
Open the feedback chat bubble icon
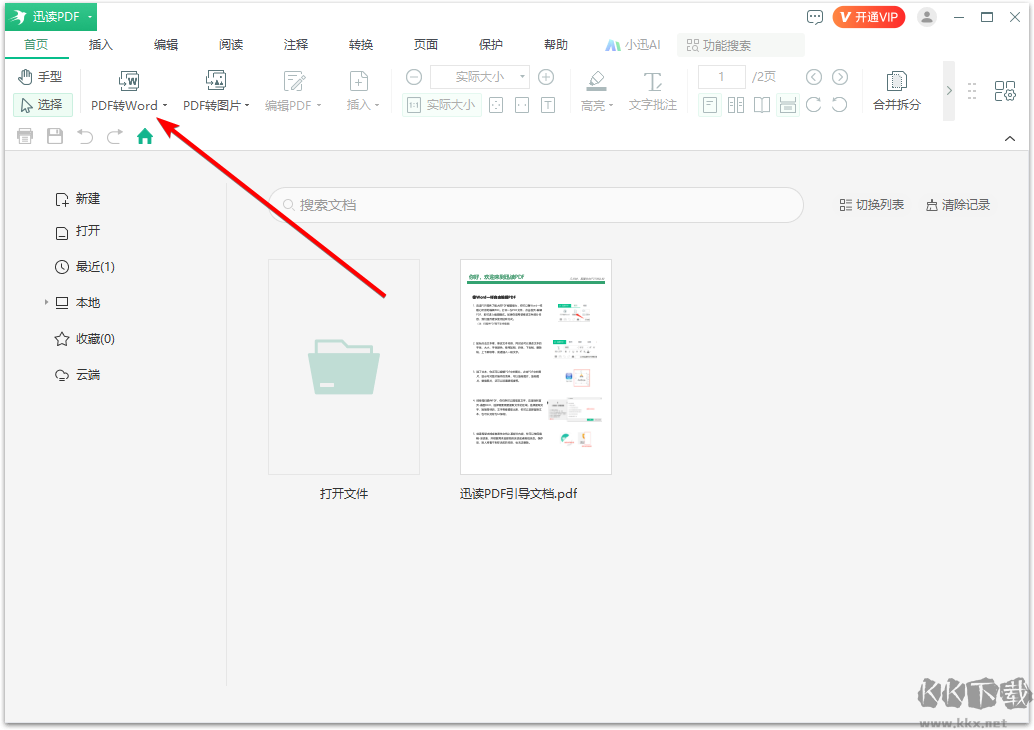point(815,17)
